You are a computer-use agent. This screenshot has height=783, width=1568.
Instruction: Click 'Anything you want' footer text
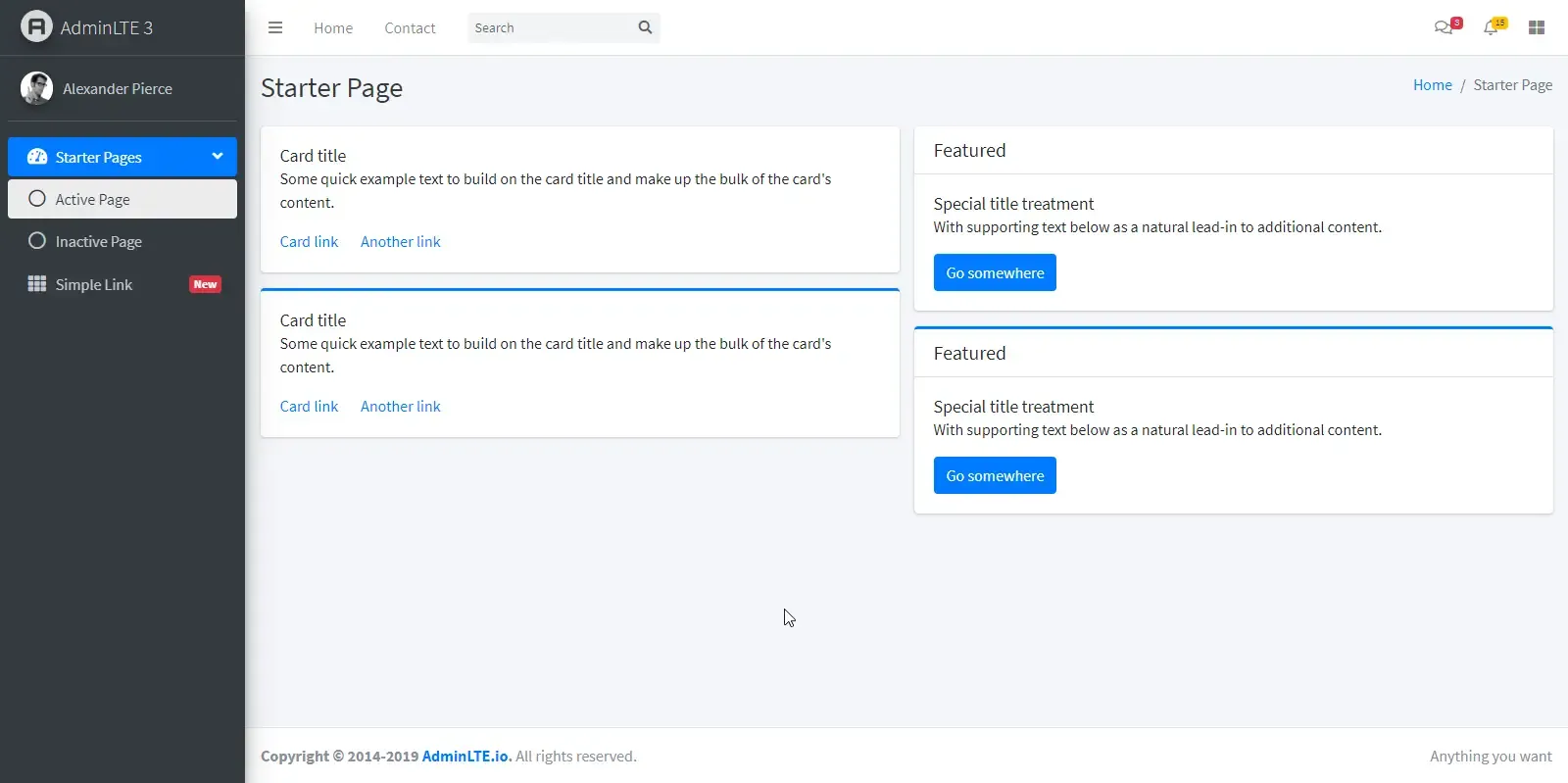click(x=1491, y=757)
